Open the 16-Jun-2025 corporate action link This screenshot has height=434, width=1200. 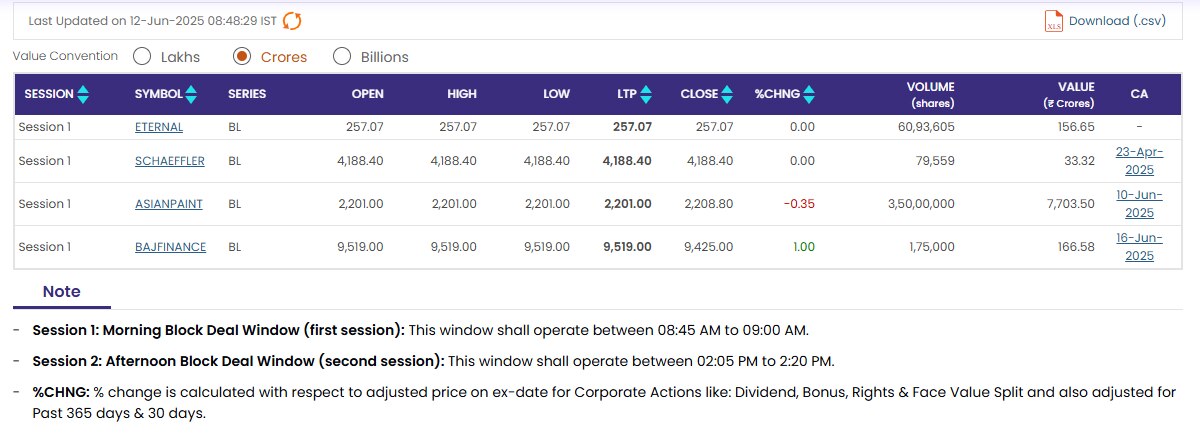[1139, 247]
